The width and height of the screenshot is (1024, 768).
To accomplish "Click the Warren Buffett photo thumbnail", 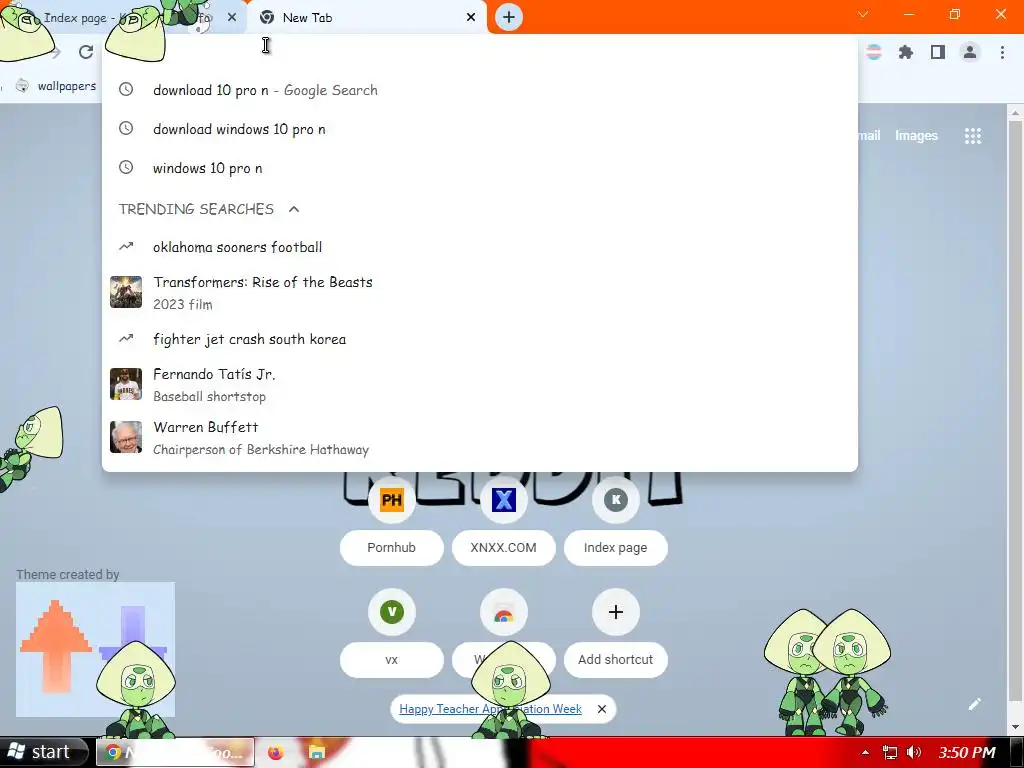I will pos(126,437).
